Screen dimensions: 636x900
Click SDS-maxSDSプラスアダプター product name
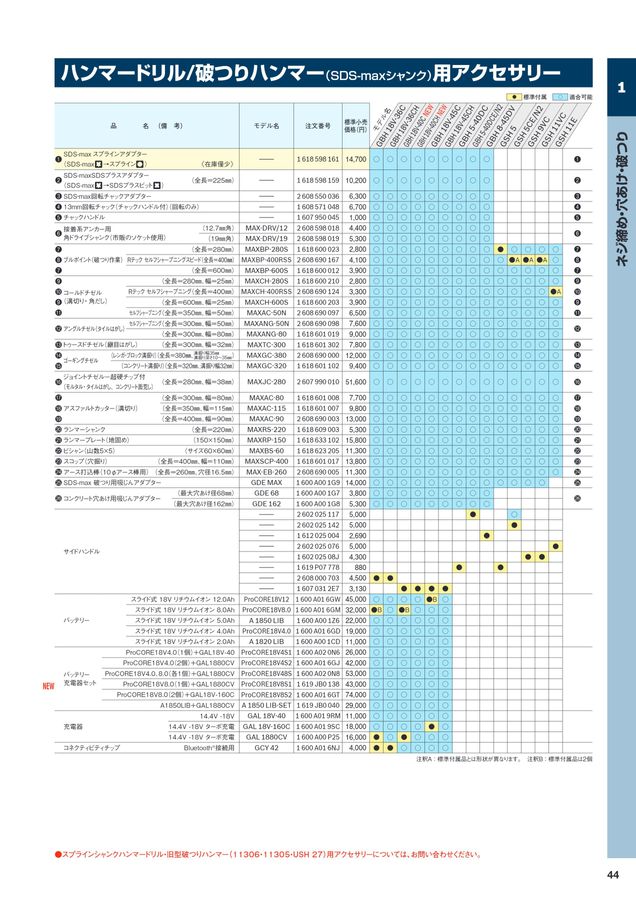click(106, 175)
